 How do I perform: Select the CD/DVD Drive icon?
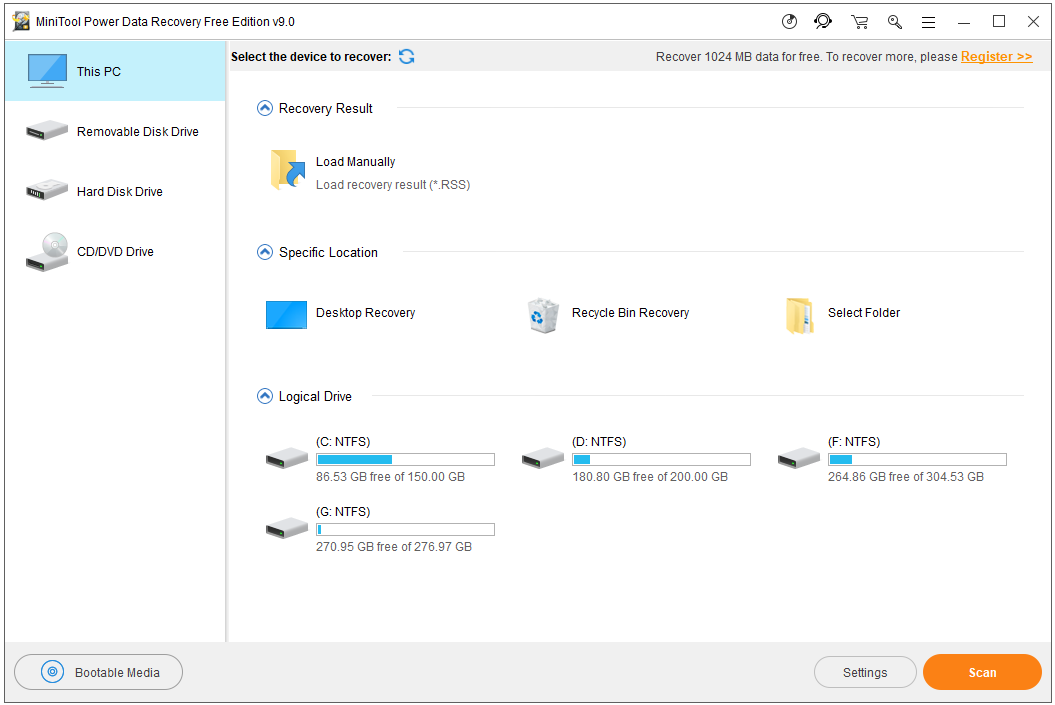pos(47,252)
